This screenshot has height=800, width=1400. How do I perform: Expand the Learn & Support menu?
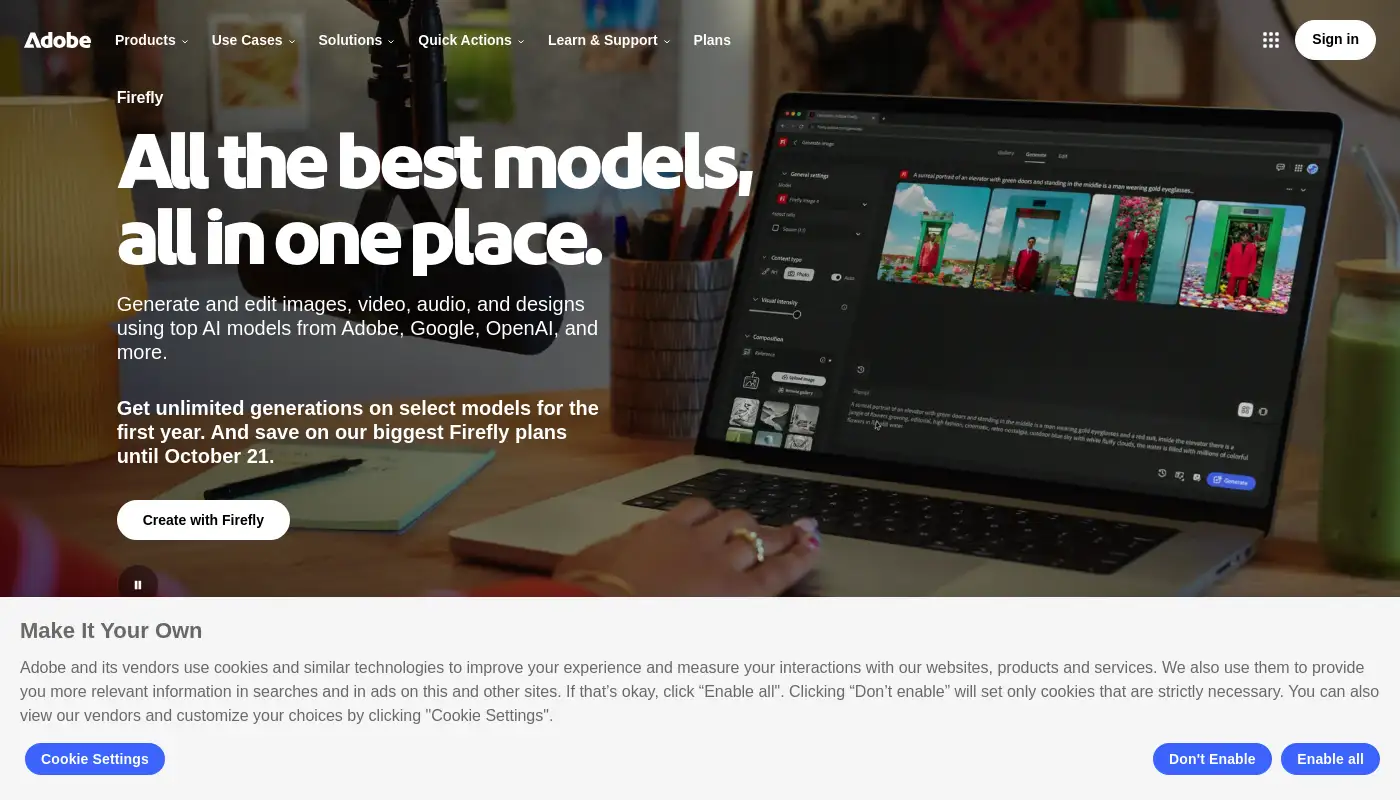(x=609, y=40)
